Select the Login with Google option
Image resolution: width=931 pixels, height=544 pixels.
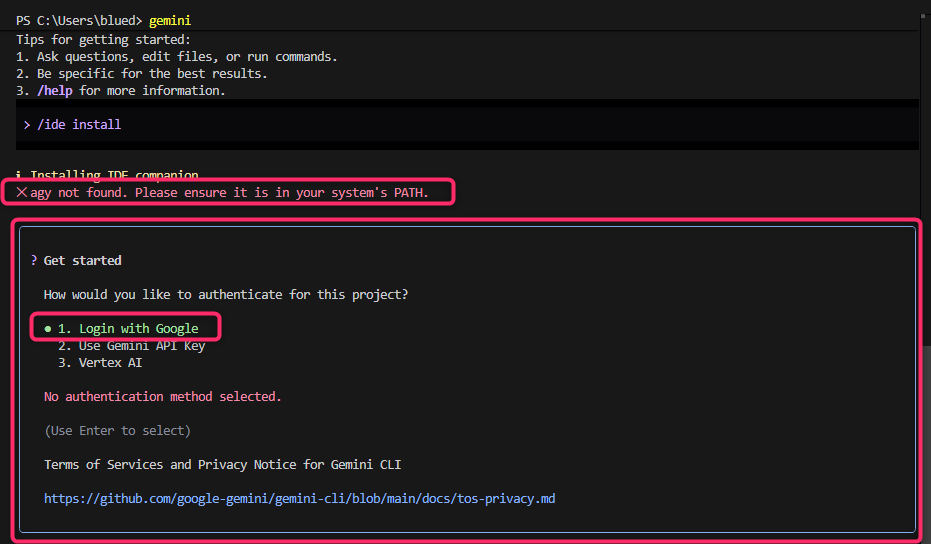point(128,328)
